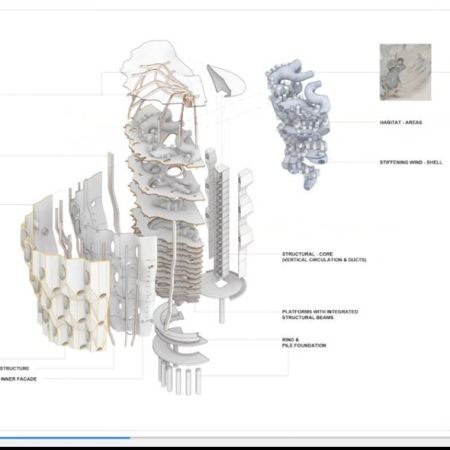
Task: Click the STRUCTURAL - CORE label
Action: tap(307, 254)
